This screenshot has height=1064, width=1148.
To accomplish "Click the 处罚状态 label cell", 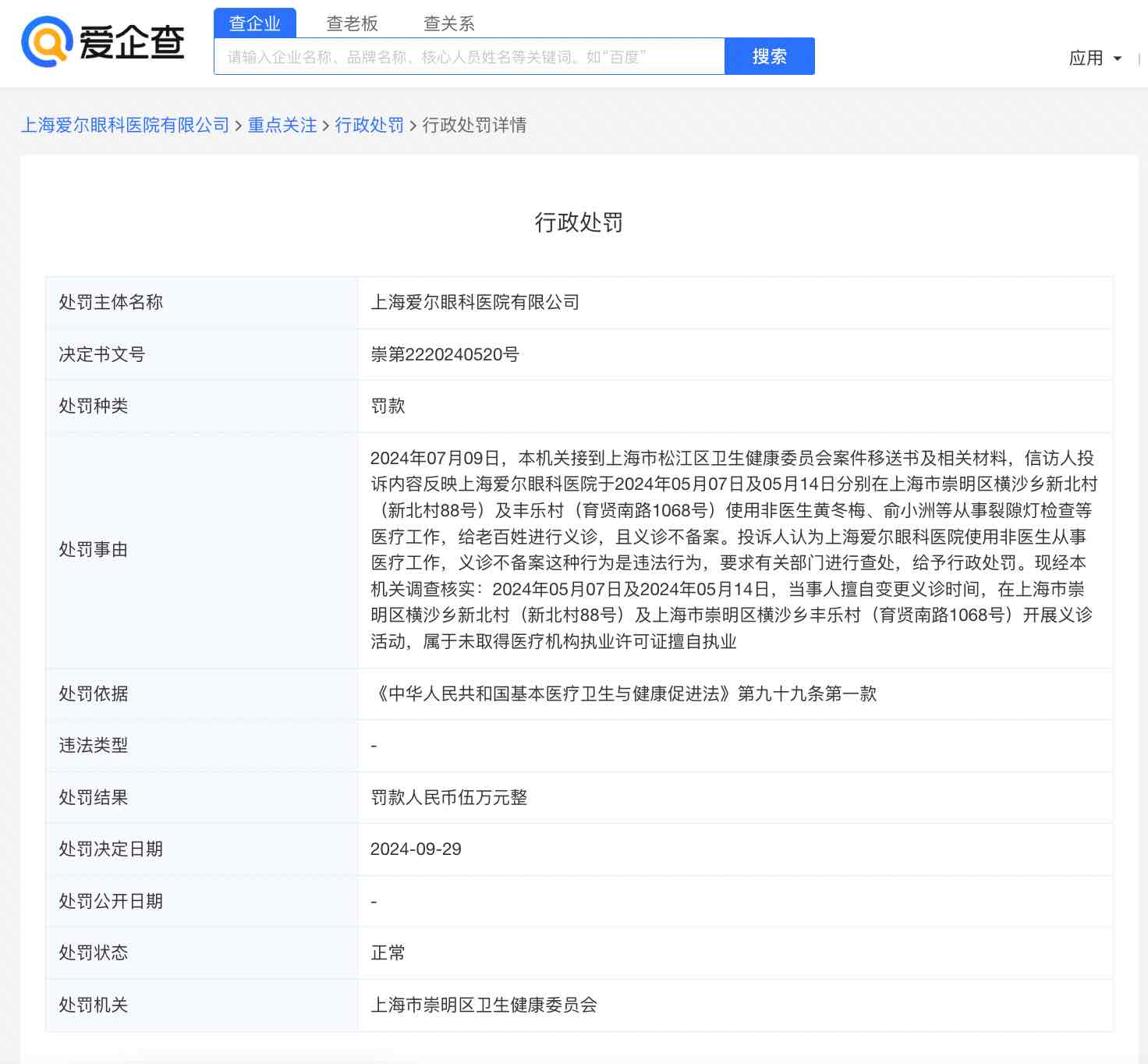I will [202, 953].
